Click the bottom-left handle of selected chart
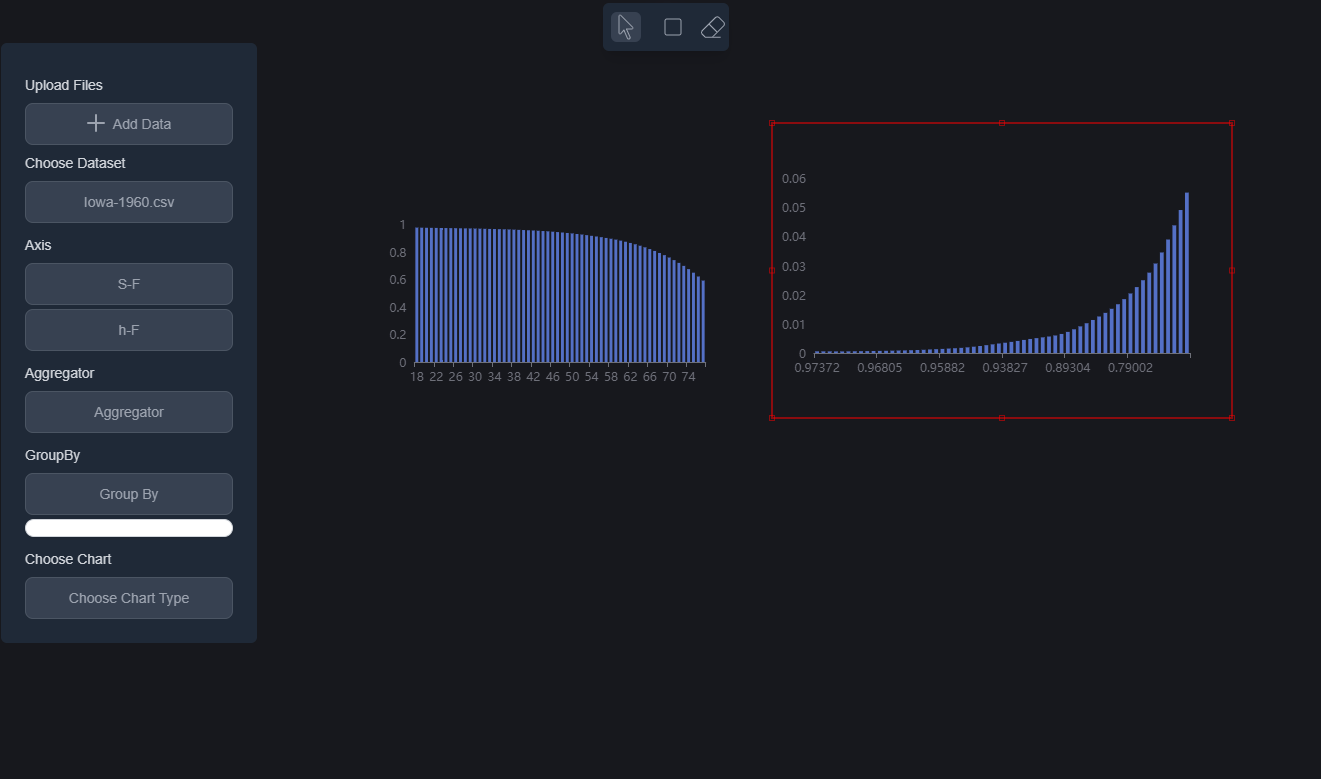This screenshot has width=1321, height=779. tap(772, 418)
